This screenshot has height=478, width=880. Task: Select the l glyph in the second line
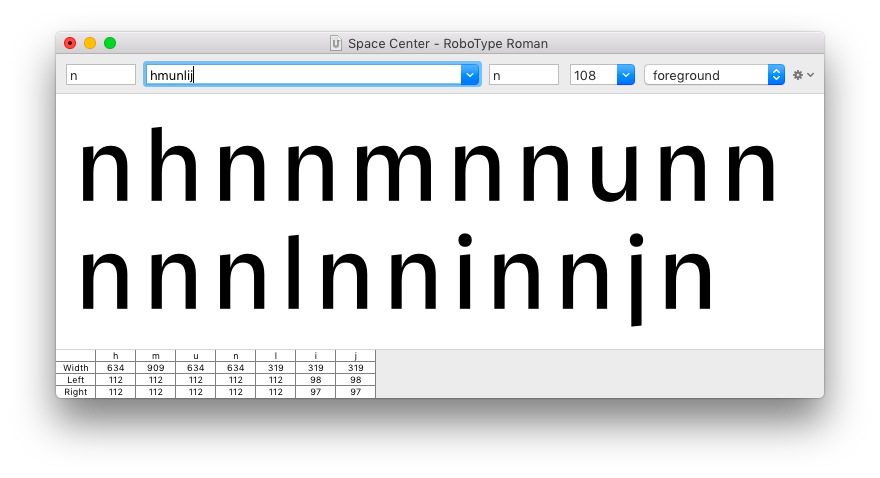pyautogui.click(x=294, y=272)
